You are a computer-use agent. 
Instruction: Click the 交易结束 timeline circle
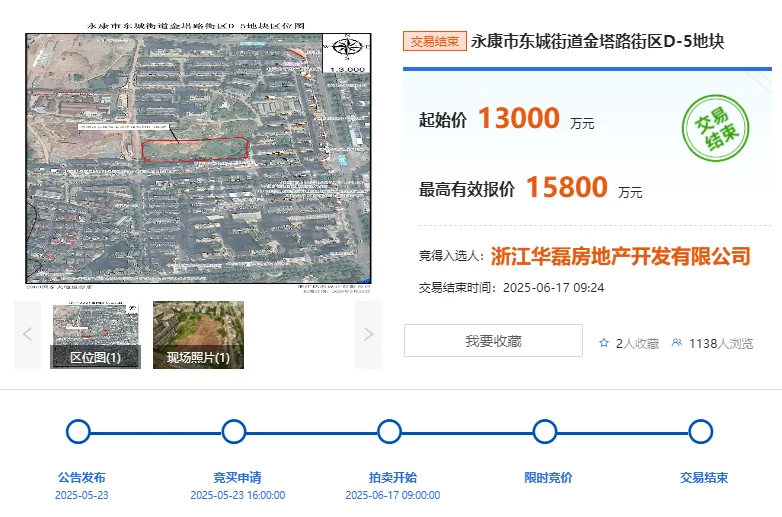click(x=701, y=432)
